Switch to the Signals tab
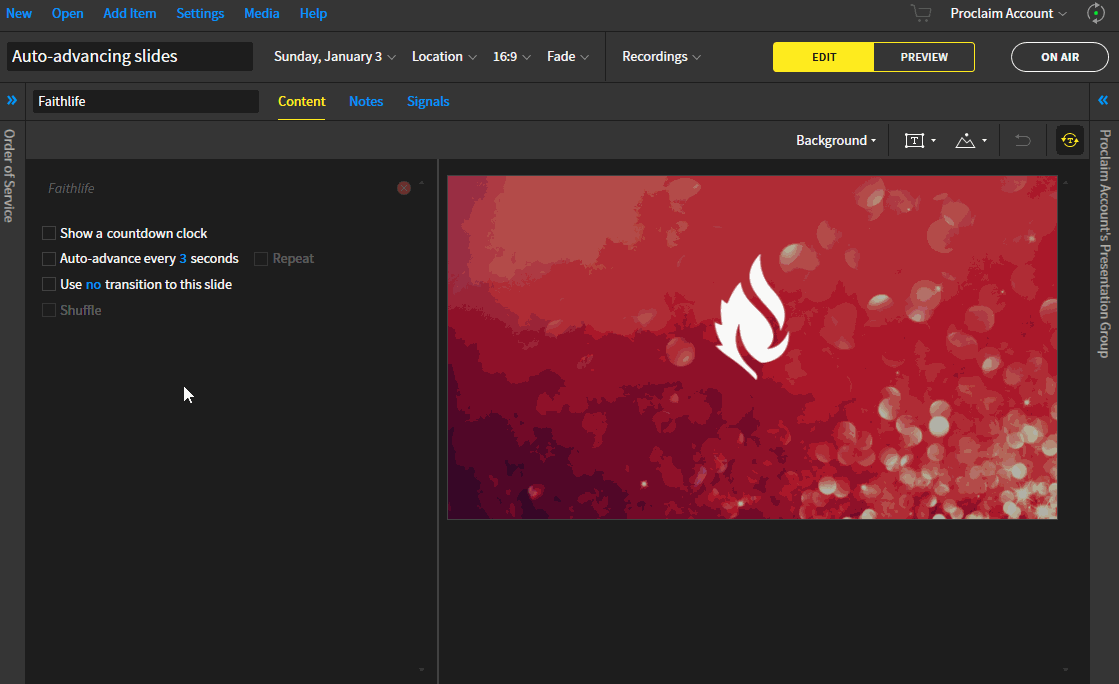The image size is (1119, 684). coord(428,101)
